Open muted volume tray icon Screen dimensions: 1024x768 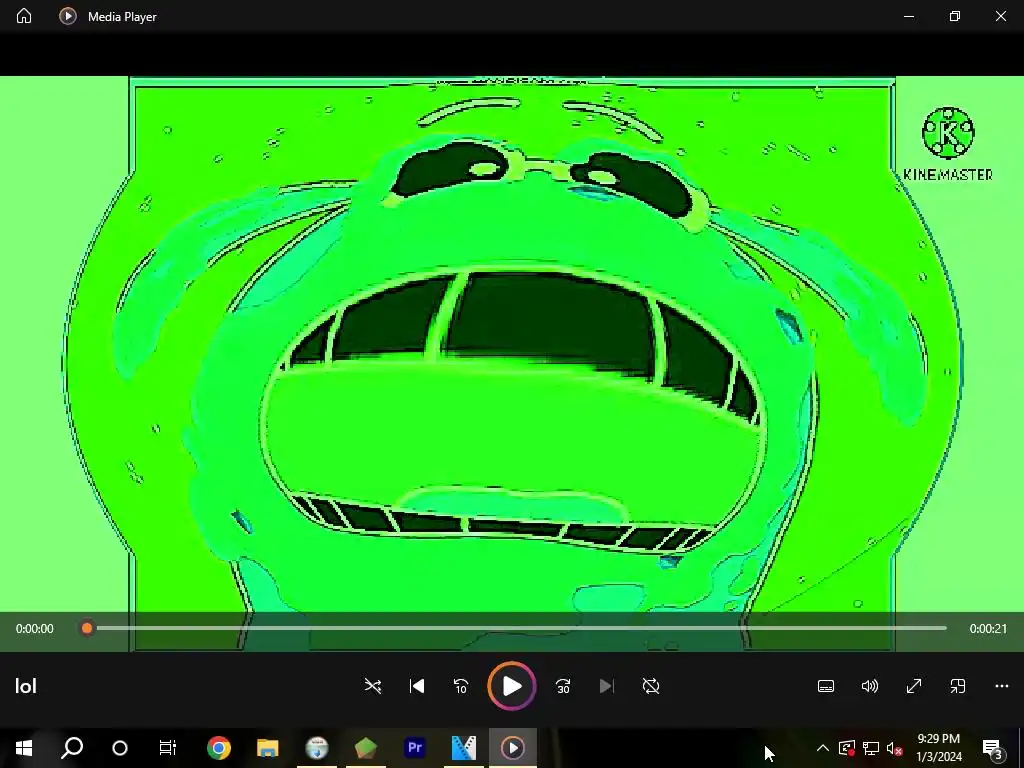point(894,748)
